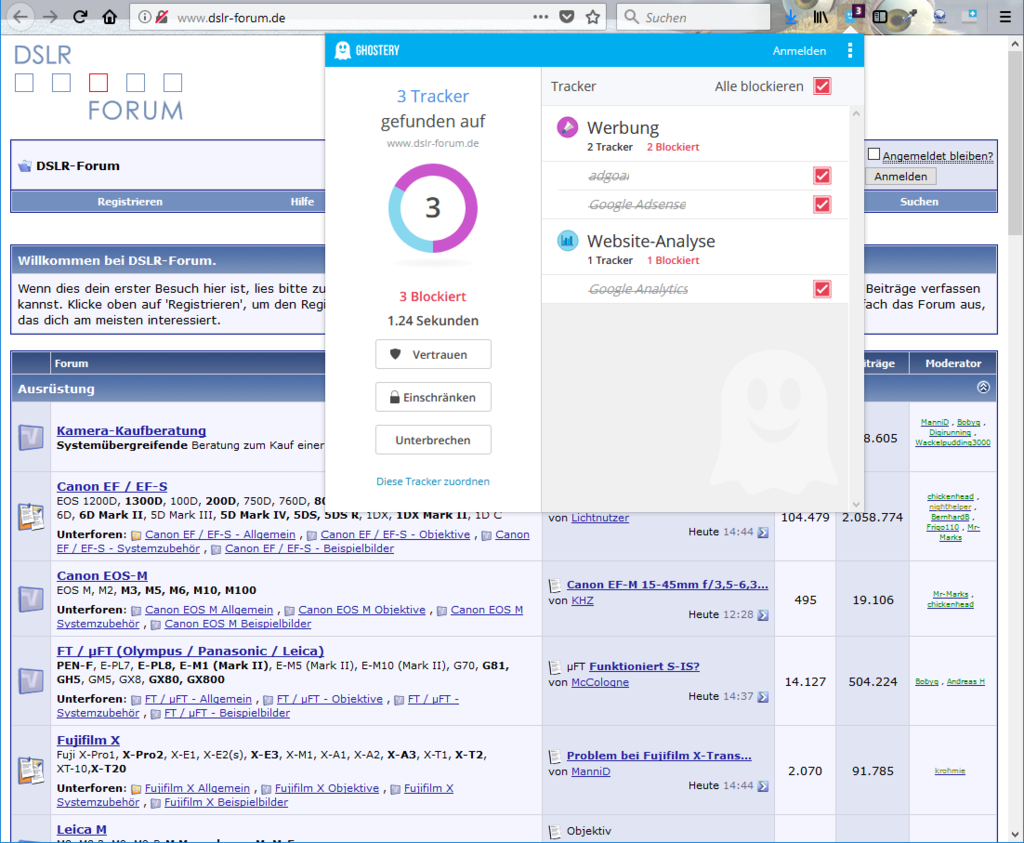This screenshot has width=1024, height=843.
Task: Click the tracker list scroll-down arrow
Action: 856,504
